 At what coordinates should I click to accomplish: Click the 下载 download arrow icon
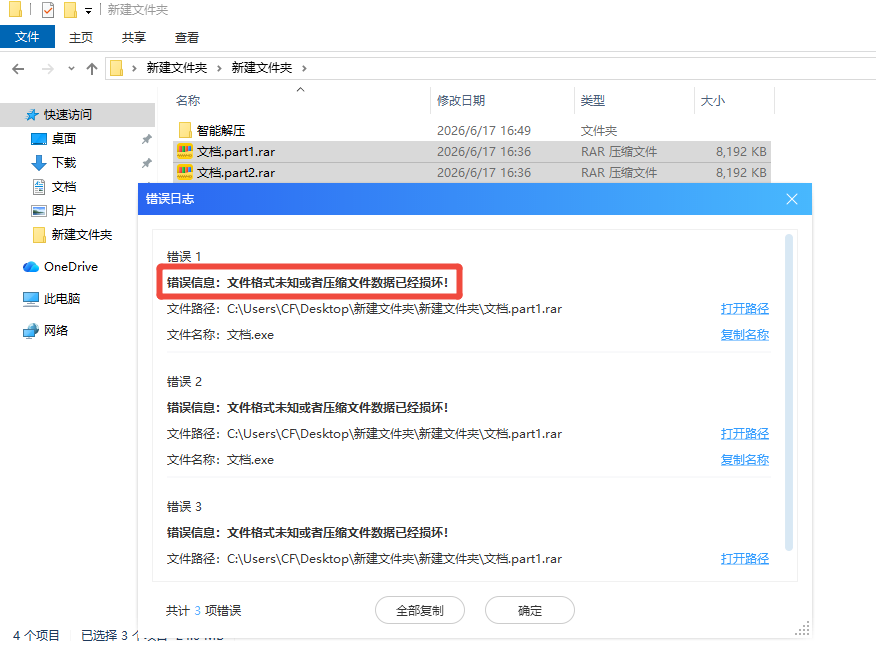(x=39, y=163)
